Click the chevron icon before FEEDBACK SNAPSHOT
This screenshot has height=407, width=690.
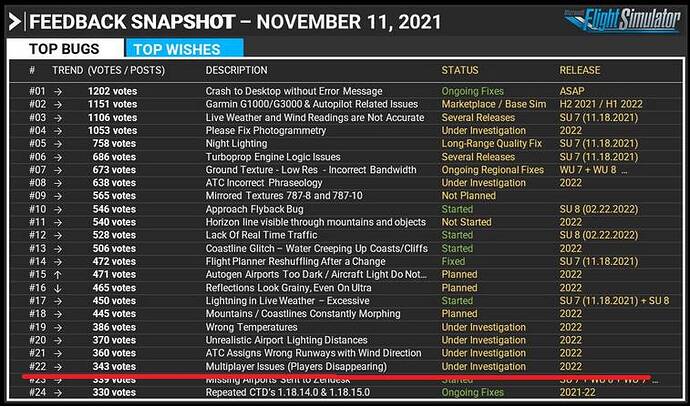point(15,22)
